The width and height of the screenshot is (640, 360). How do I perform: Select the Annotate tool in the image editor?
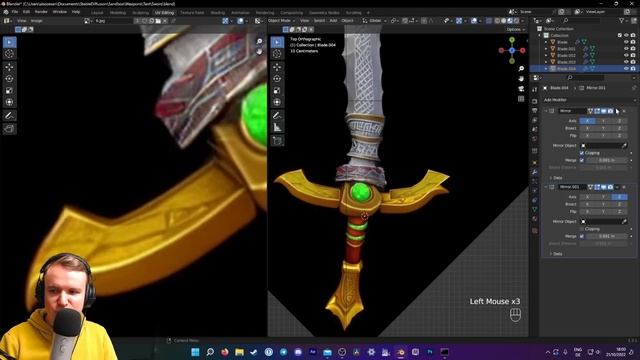coord(10,116)
